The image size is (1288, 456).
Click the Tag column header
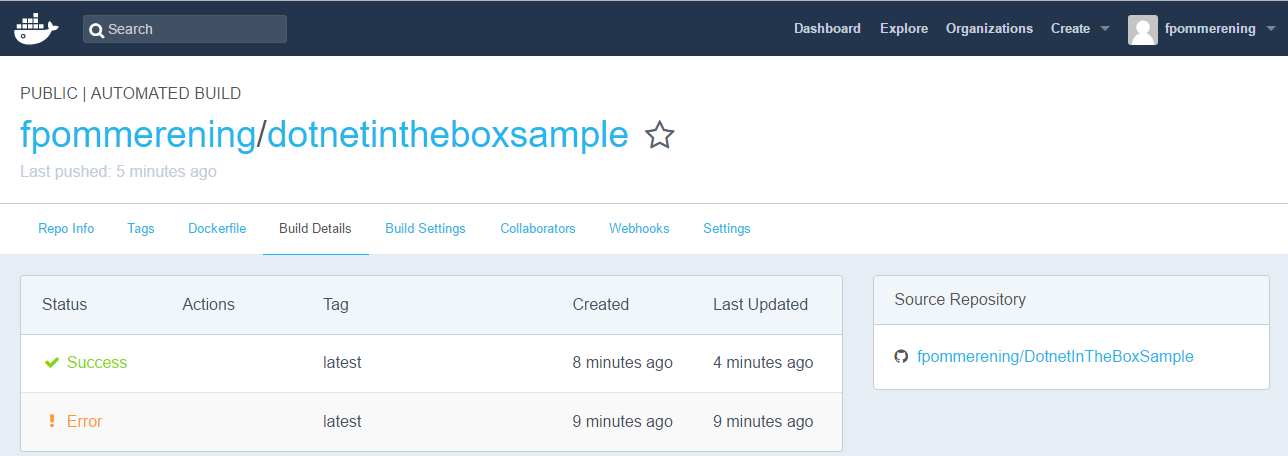point(336,305)
